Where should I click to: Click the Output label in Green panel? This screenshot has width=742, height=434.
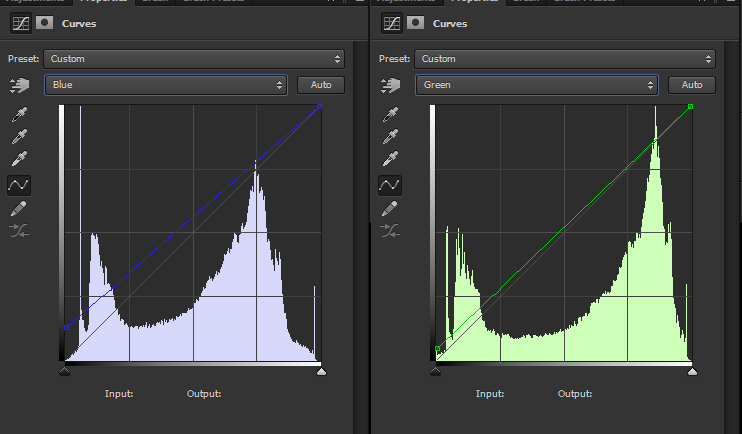575,394
